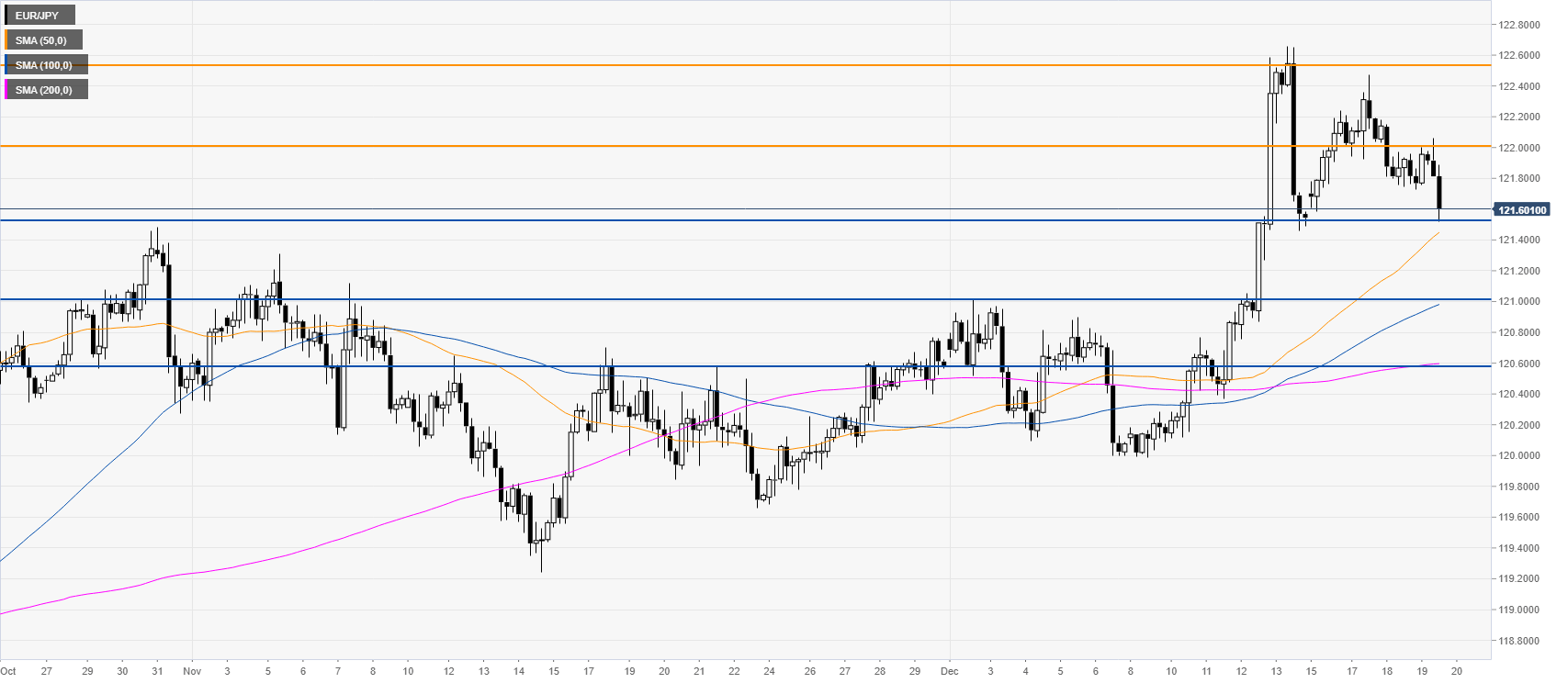The width and height of the screenshot is (1568, 683).
Task: Click the 120.8000 price axis label
Action: [1519, 332]
